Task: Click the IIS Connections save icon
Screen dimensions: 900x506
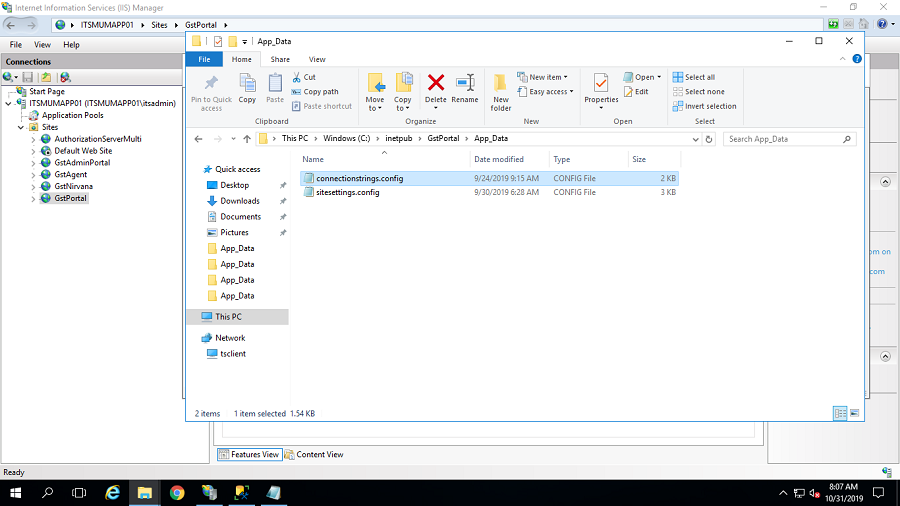Action: [x=28, y=77]
